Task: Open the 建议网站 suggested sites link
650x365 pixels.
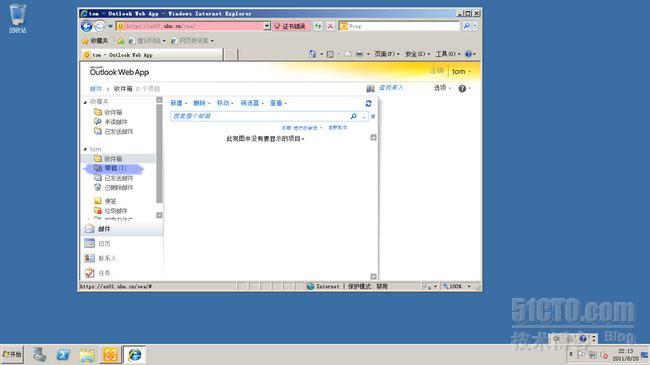Action: (146, 41)
